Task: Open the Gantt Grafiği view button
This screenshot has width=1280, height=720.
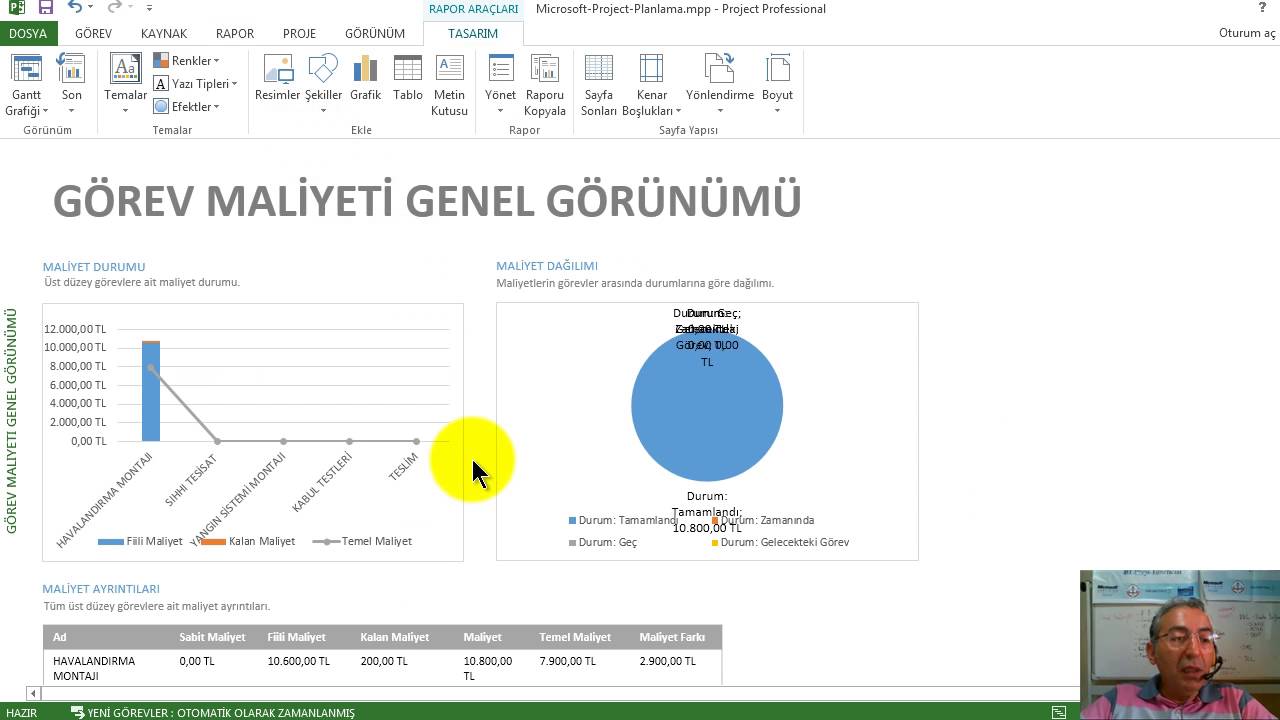Action: (x=26, y=85)
